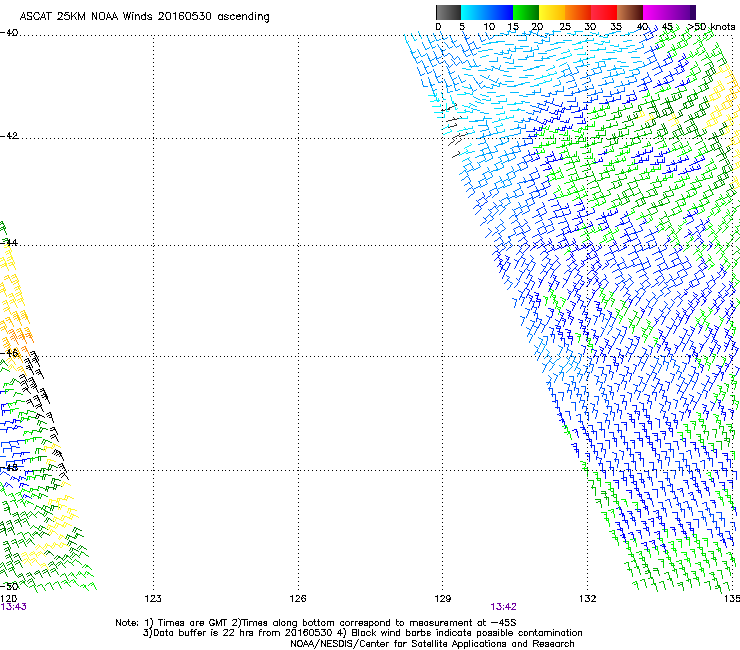Click the latitude label -50

pyautogui.click(x=9, y=586)
